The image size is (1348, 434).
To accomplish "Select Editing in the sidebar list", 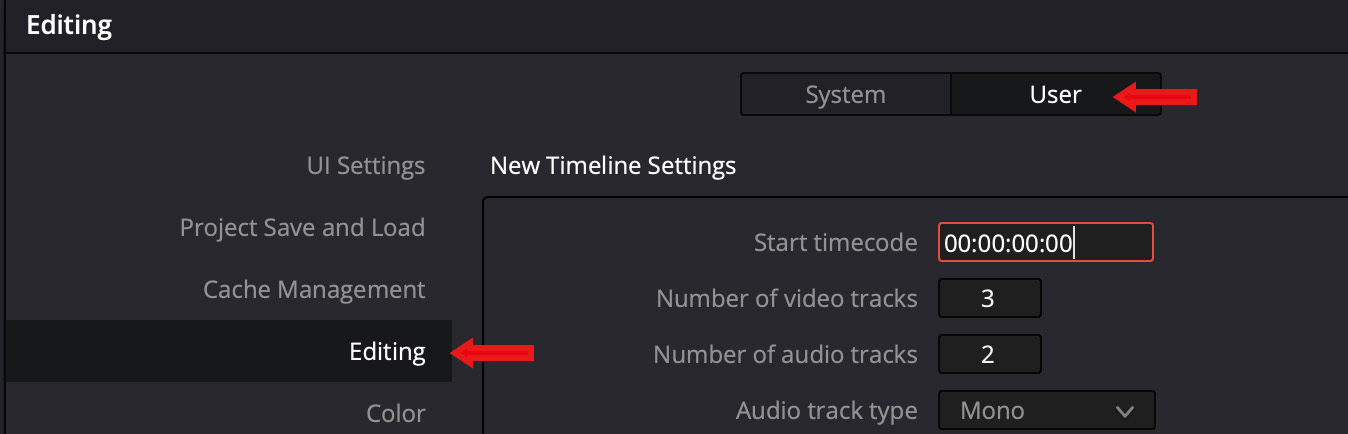I will click(387, 351).
